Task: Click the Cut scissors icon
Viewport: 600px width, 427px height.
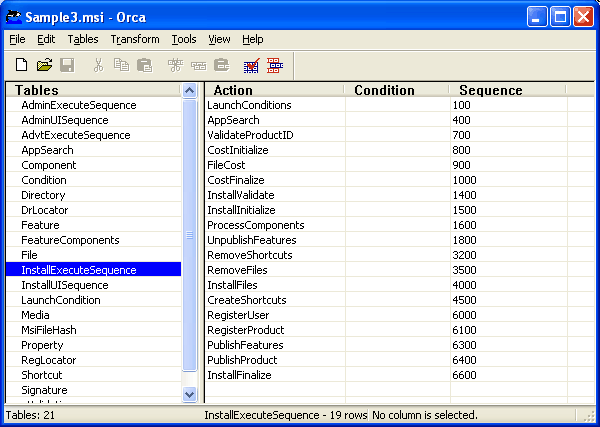Action: 98,65
